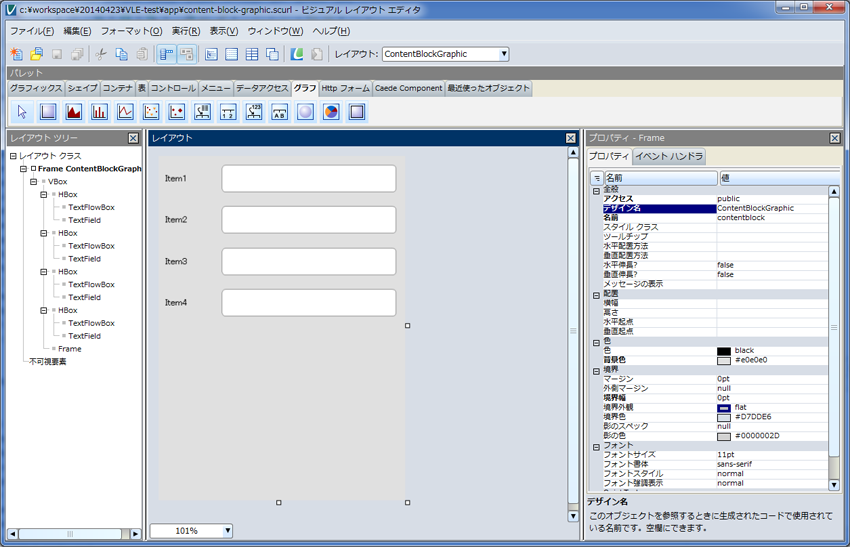Click the 背景色 #e0e0e0 color swatch
The image size is (850, 547).
pos(724,360)
